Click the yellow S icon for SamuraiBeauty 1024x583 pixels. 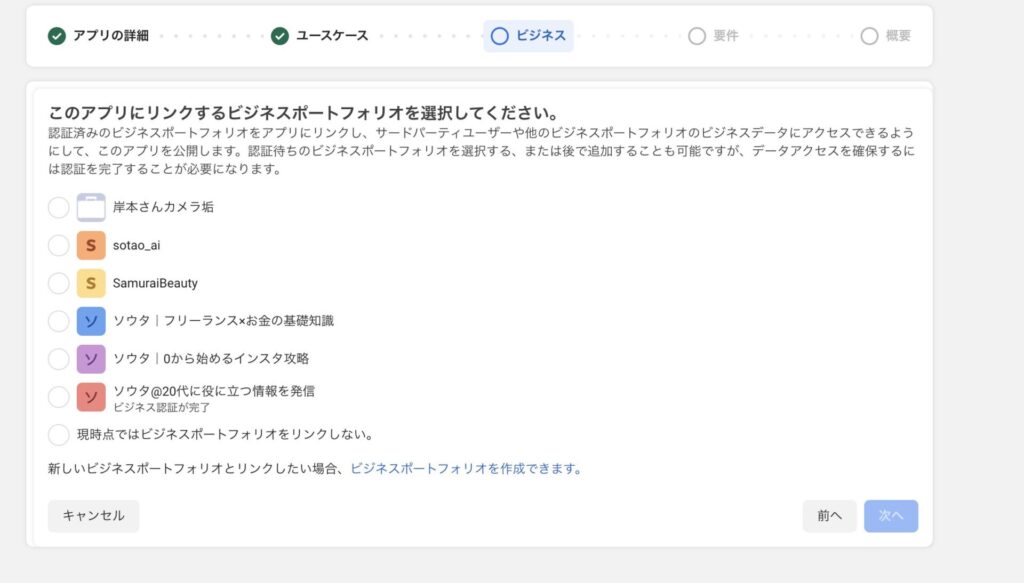(91, 283)
